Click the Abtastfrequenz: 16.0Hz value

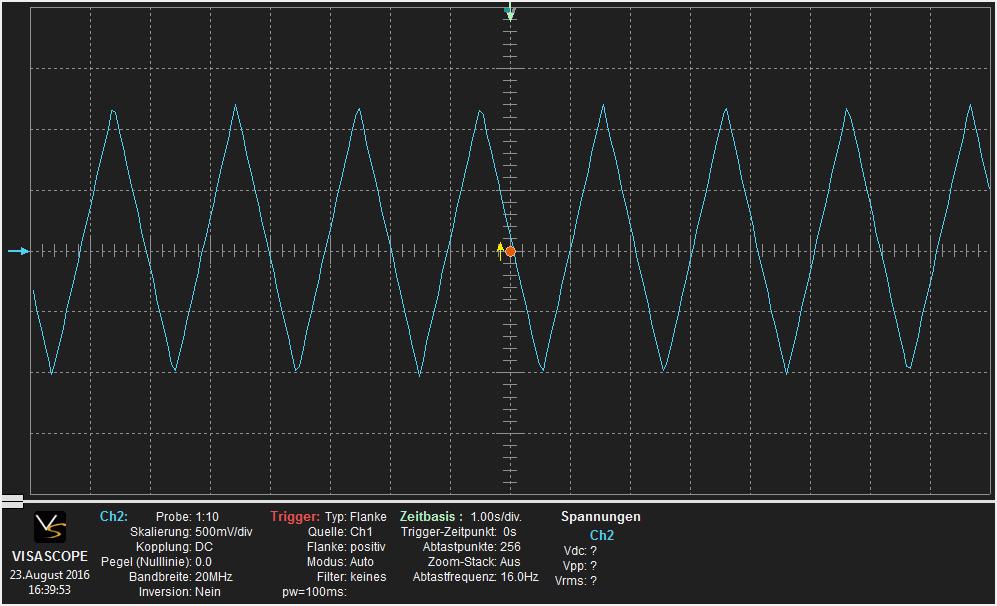(476, 577)
